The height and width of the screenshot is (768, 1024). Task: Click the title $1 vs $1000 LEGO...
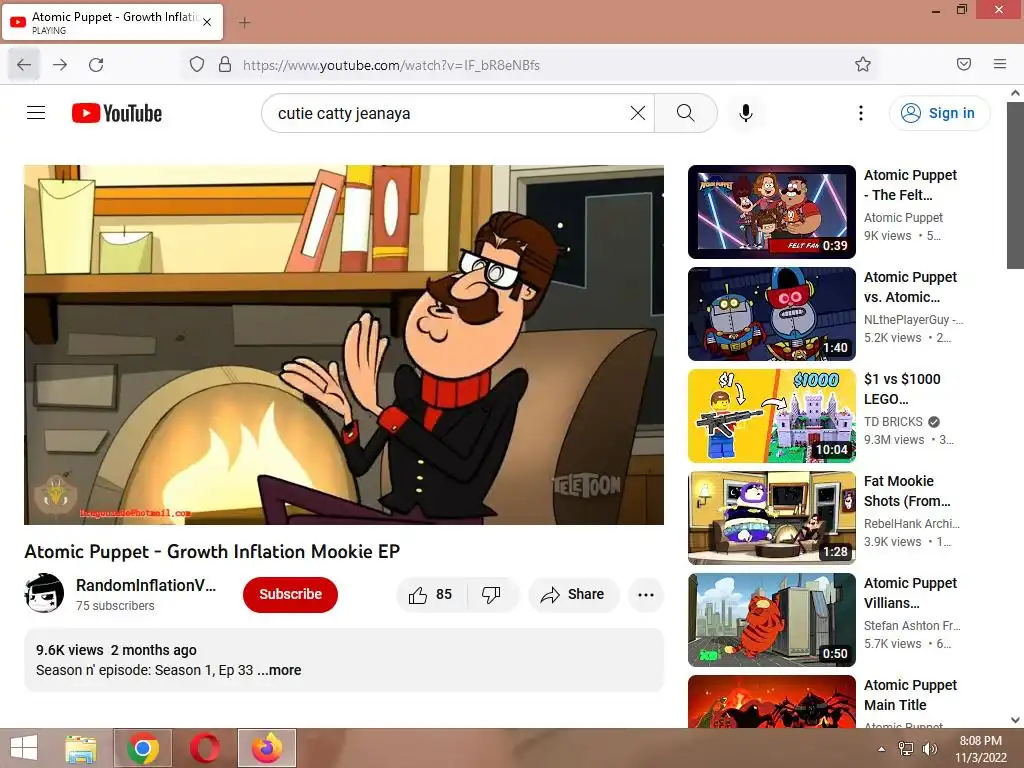pyautogui.click(x=902, y=389)
